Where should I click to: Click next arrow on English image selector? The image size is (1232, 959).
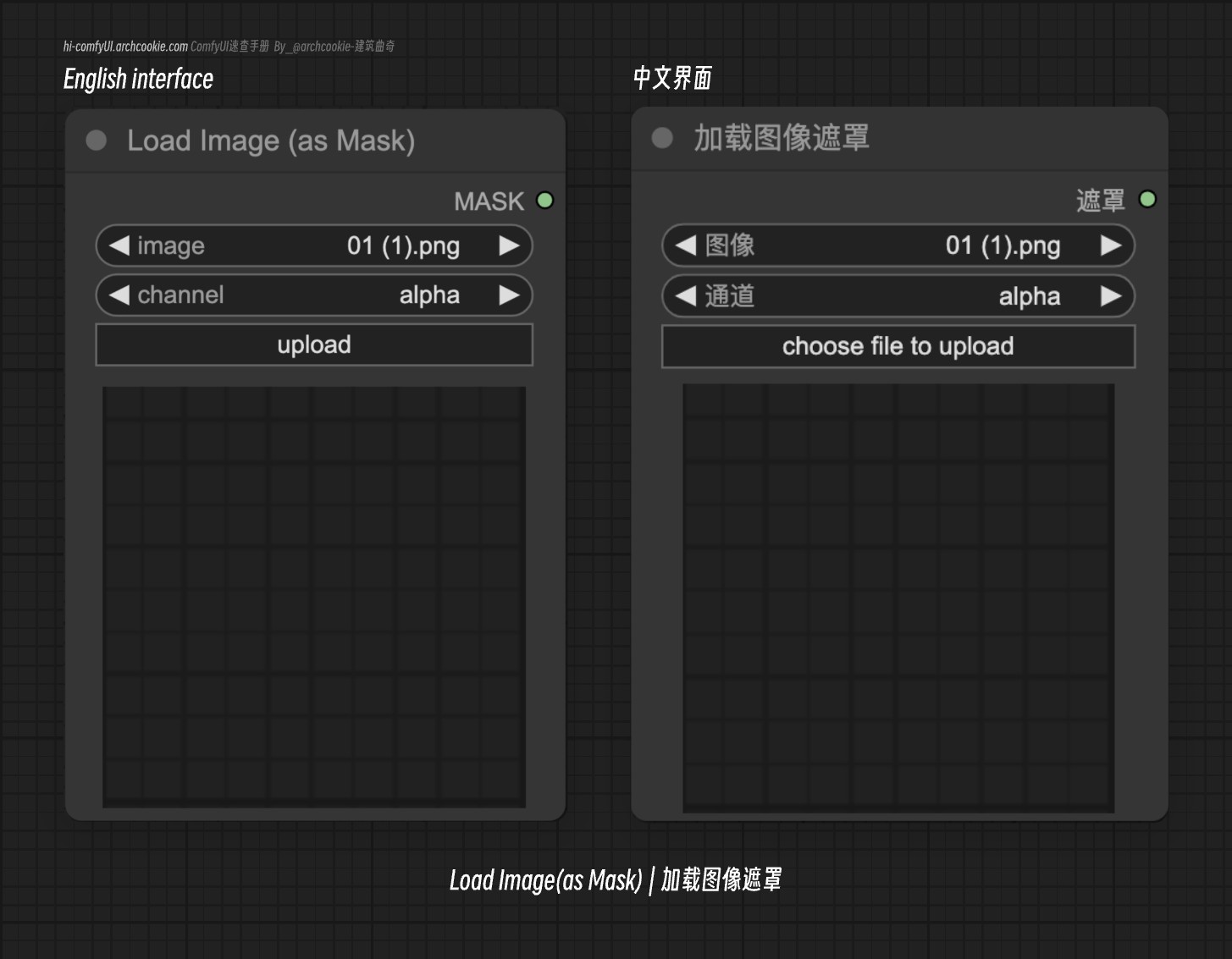tap(509, 245)
